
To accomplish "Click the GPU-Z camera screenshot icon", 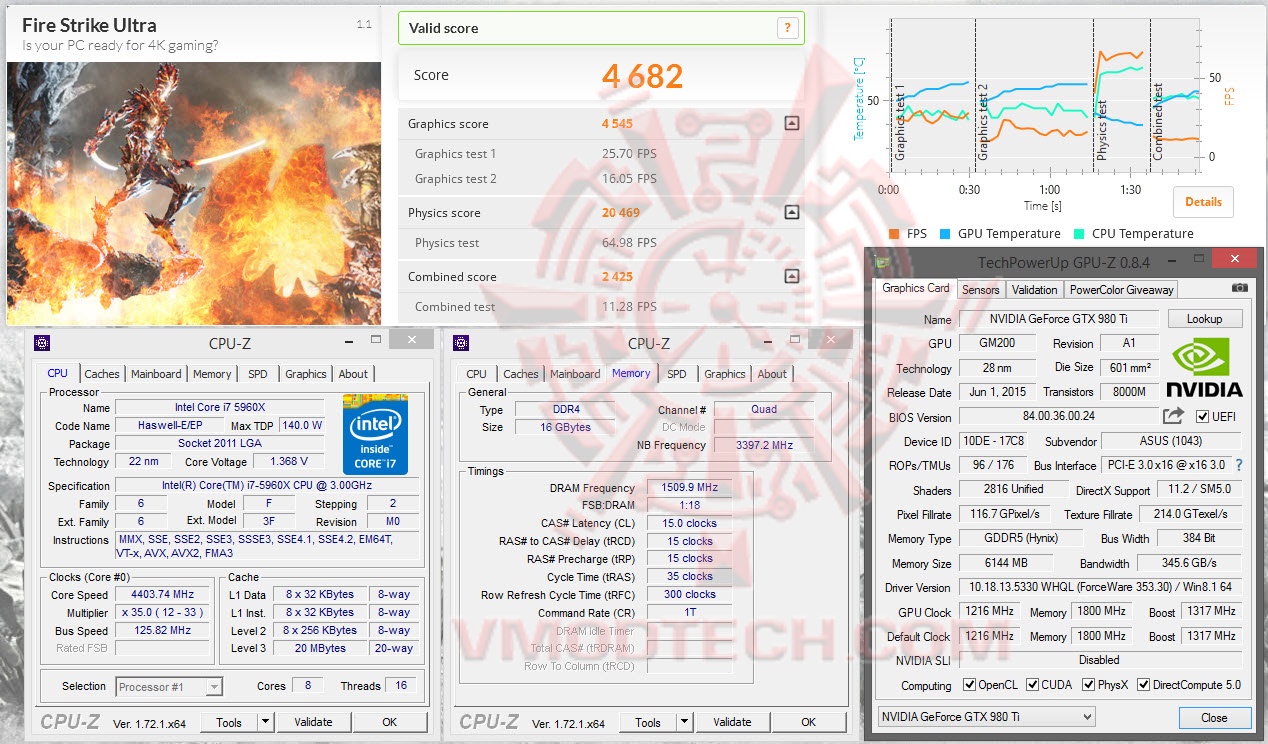I will [x=1240, y=288].
